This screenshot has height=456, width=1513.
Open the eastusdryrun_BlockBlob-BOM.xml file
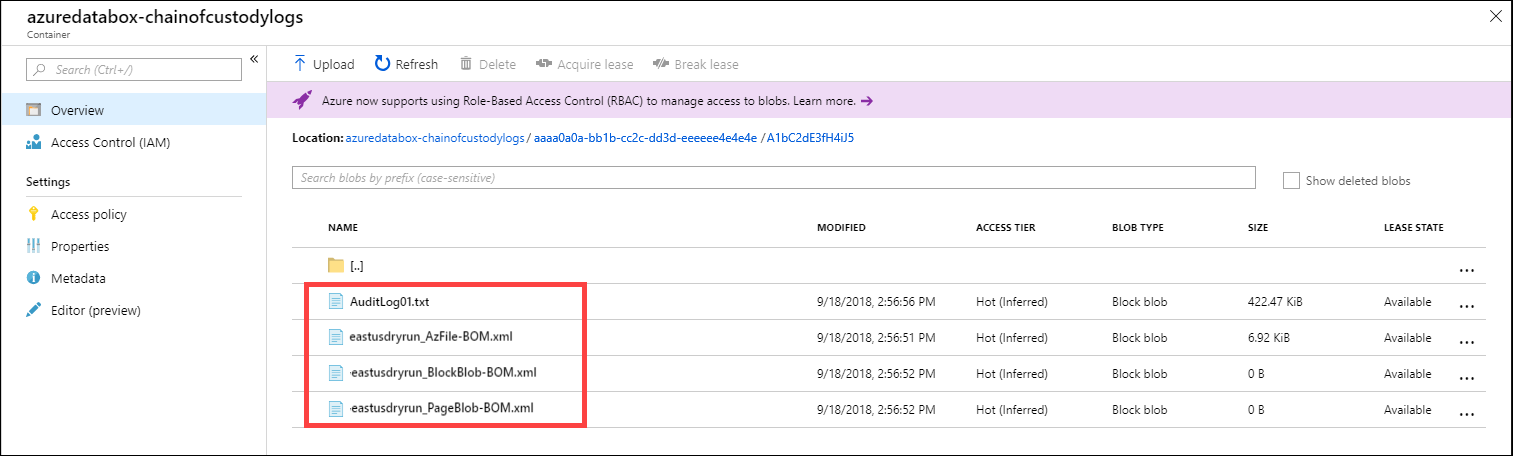coord(444,372)
